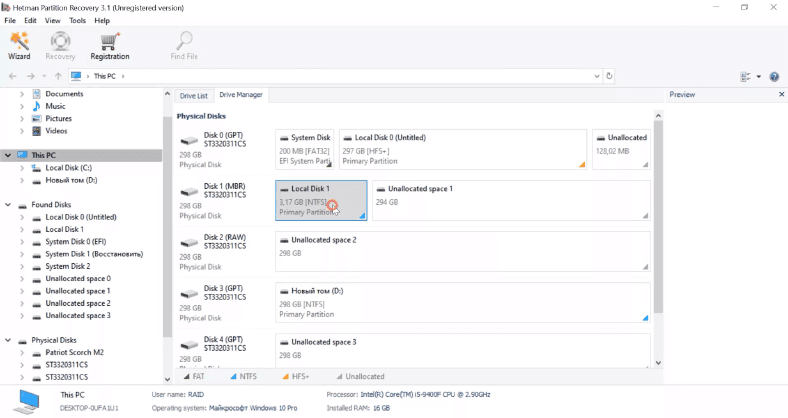Launch the Wizard tool

click(x=19, y=46)
